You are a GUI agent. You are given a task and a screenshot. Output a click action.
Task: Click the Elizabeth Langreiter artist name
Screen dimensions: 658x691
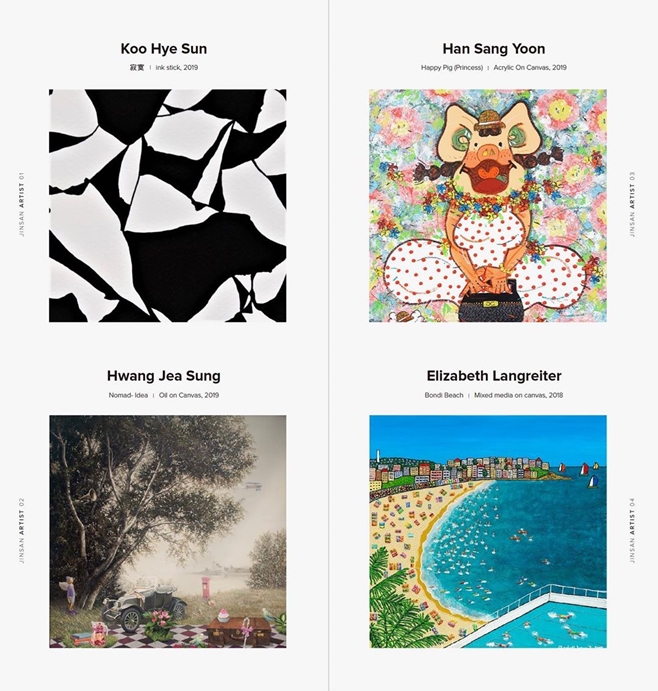coord(494,376)
